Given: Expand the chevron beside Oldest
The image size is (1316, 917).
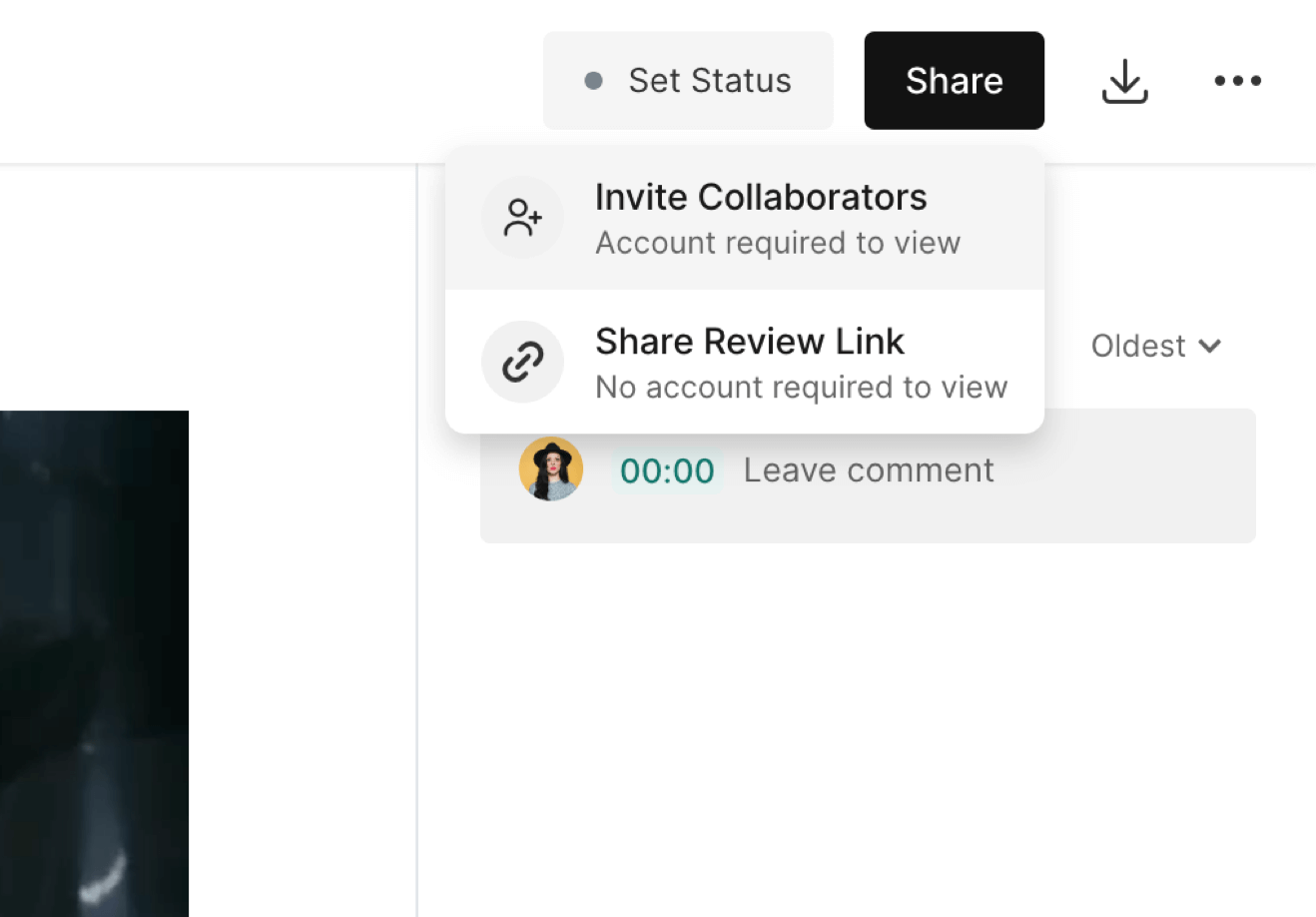Looking at the screenshot, I should [1210, 346].
